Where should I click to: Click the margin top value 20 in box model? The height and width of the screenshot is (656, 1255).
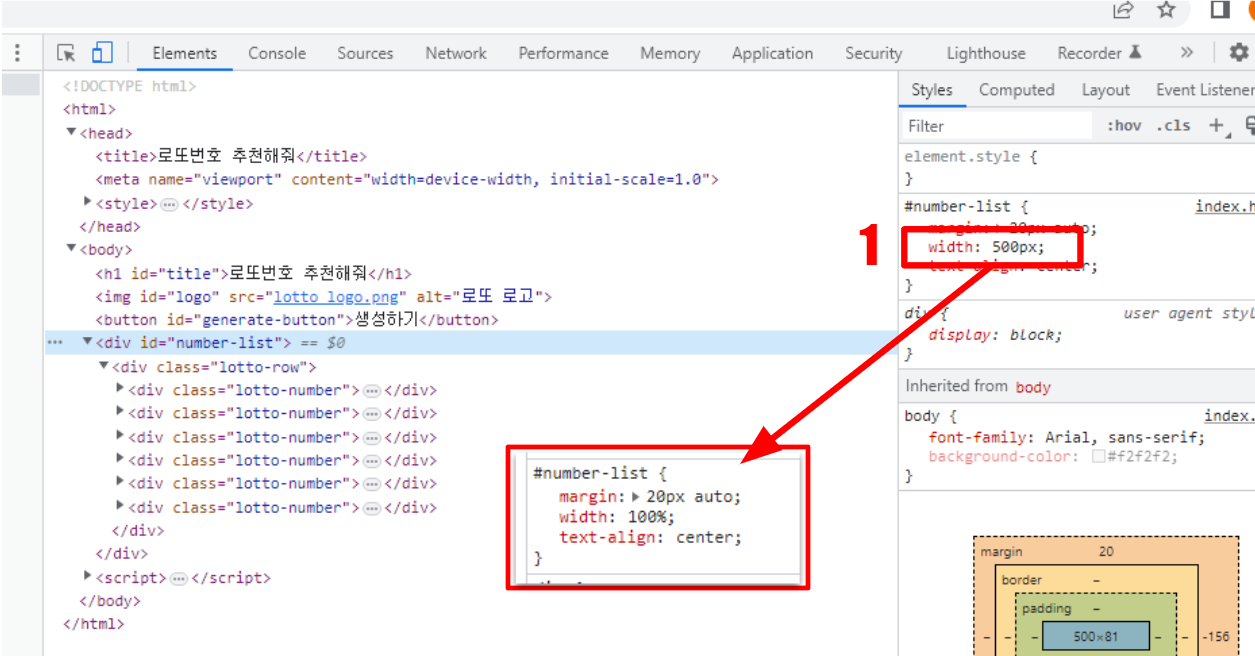click(1106, 552)
